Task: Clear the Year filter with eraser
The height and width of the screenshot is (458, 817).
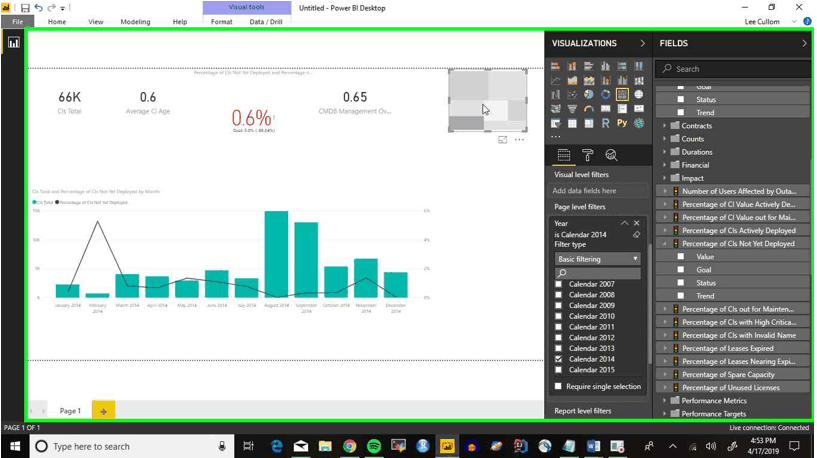Action: point(636,234)
